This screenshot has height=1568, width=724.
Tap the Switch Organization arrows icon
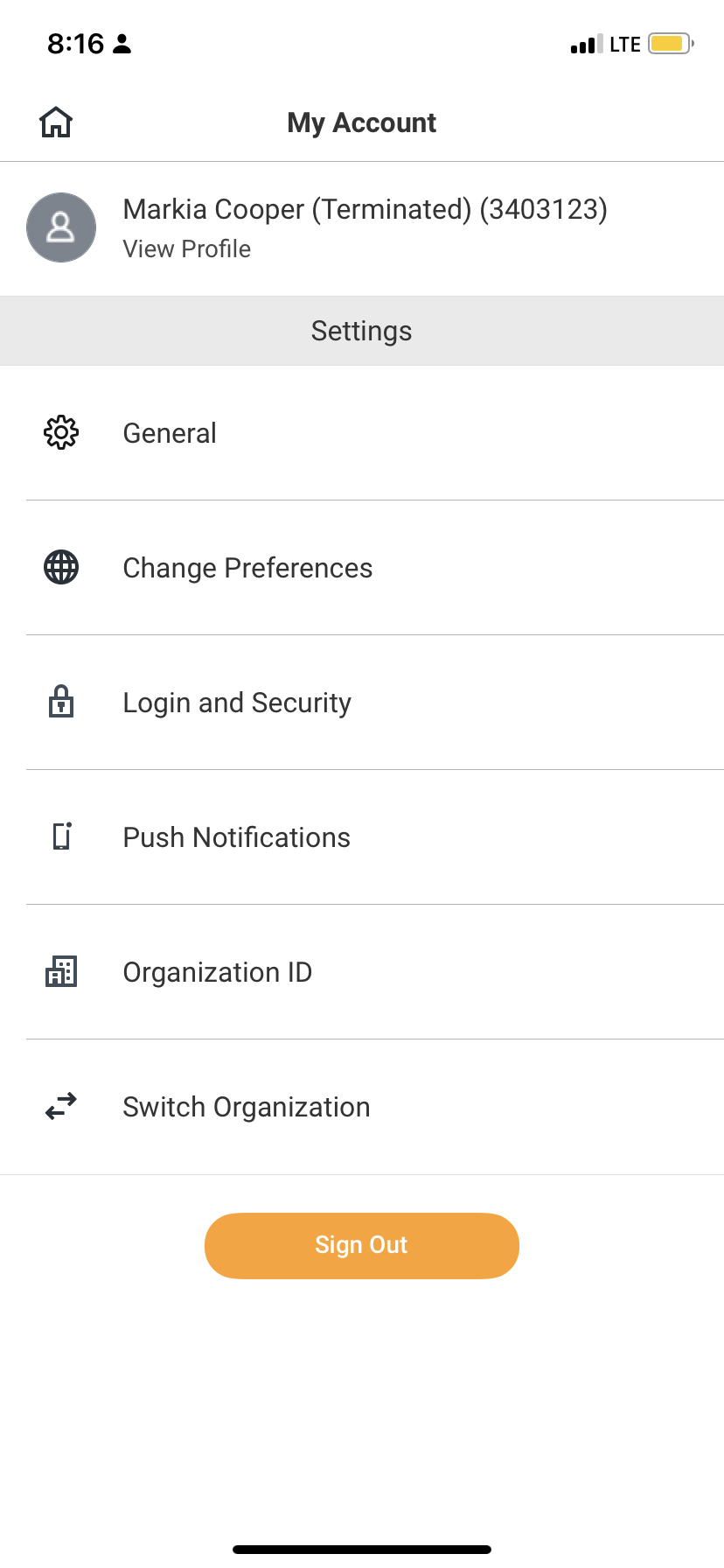tap(61, 1107)
